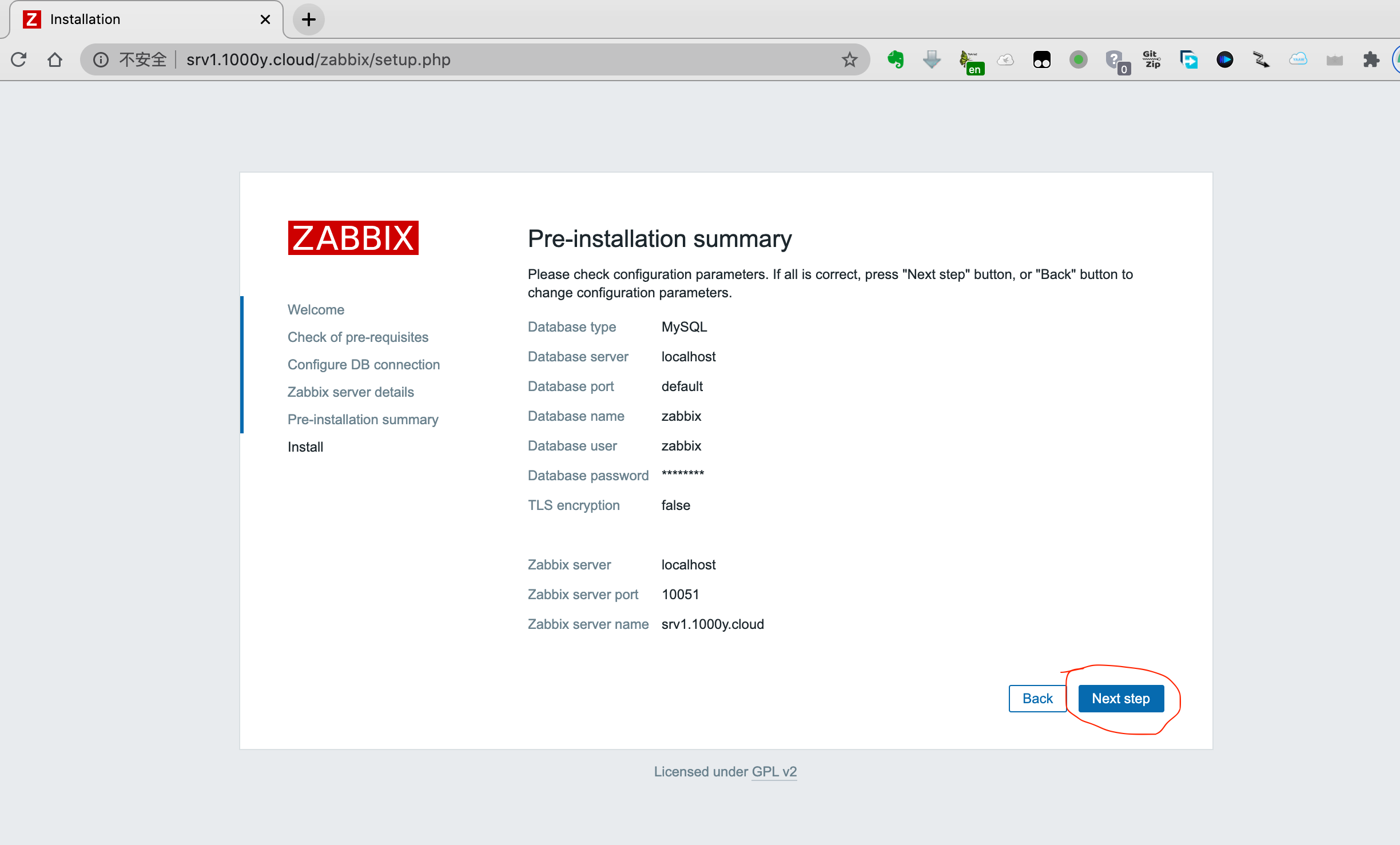Select the Welcome step in the sidebar
This screenshot has width=1400, height=845.
(316, 309)
